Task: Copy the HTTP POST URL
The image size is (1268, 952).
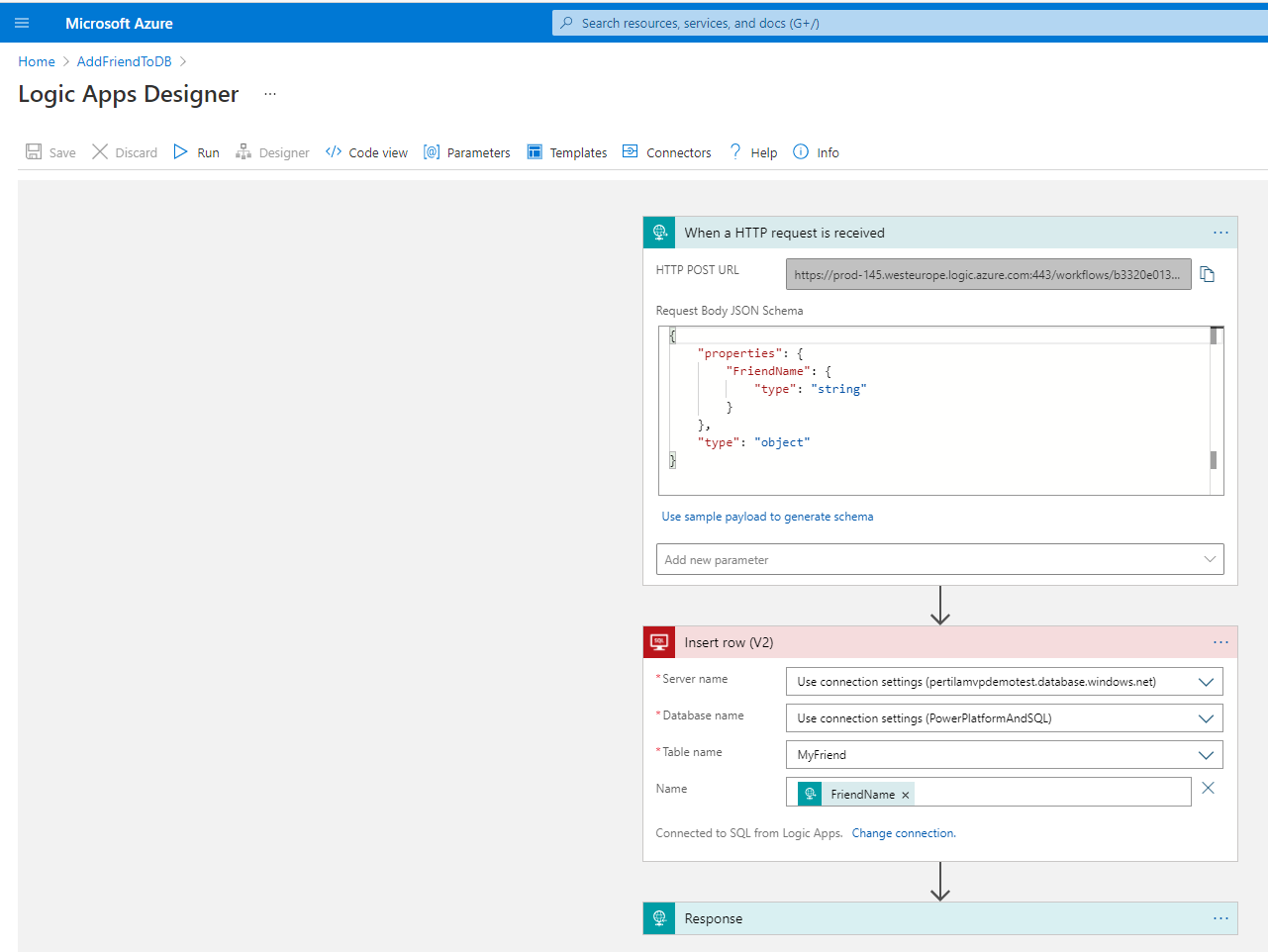Action: coord(1207,274)
